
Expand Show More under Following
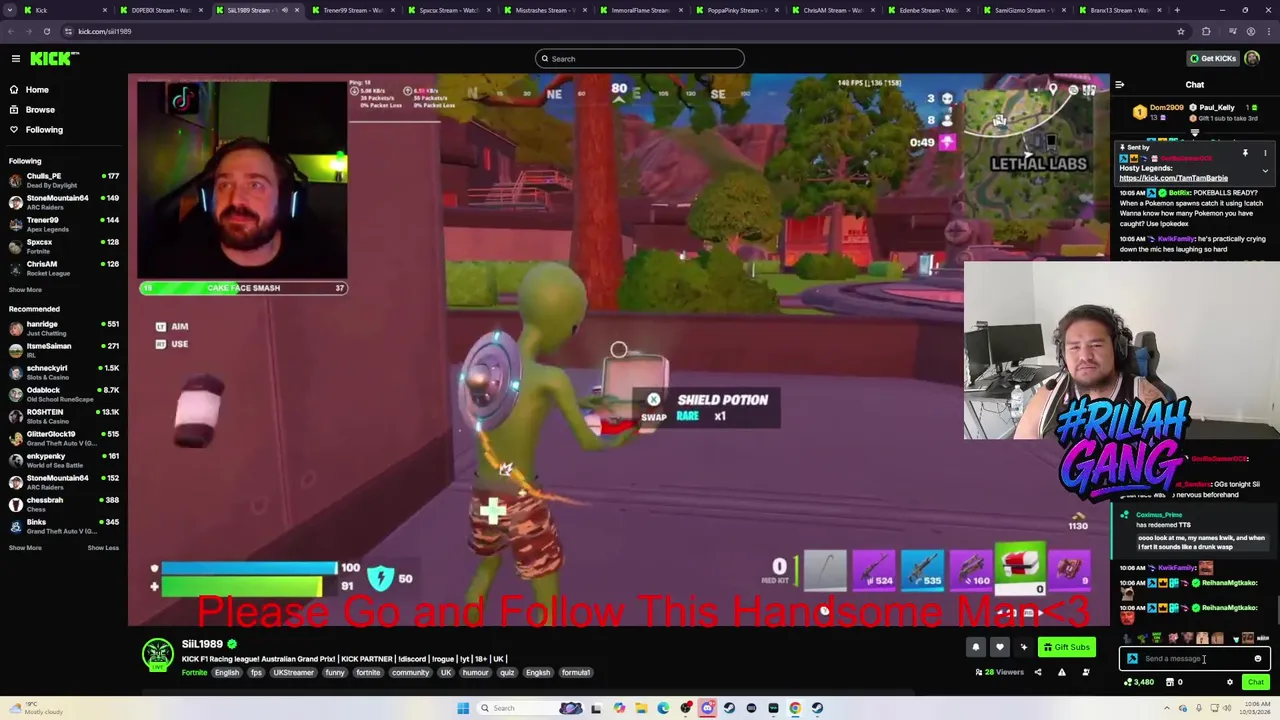pyautogui.click(x=25, y=290)
